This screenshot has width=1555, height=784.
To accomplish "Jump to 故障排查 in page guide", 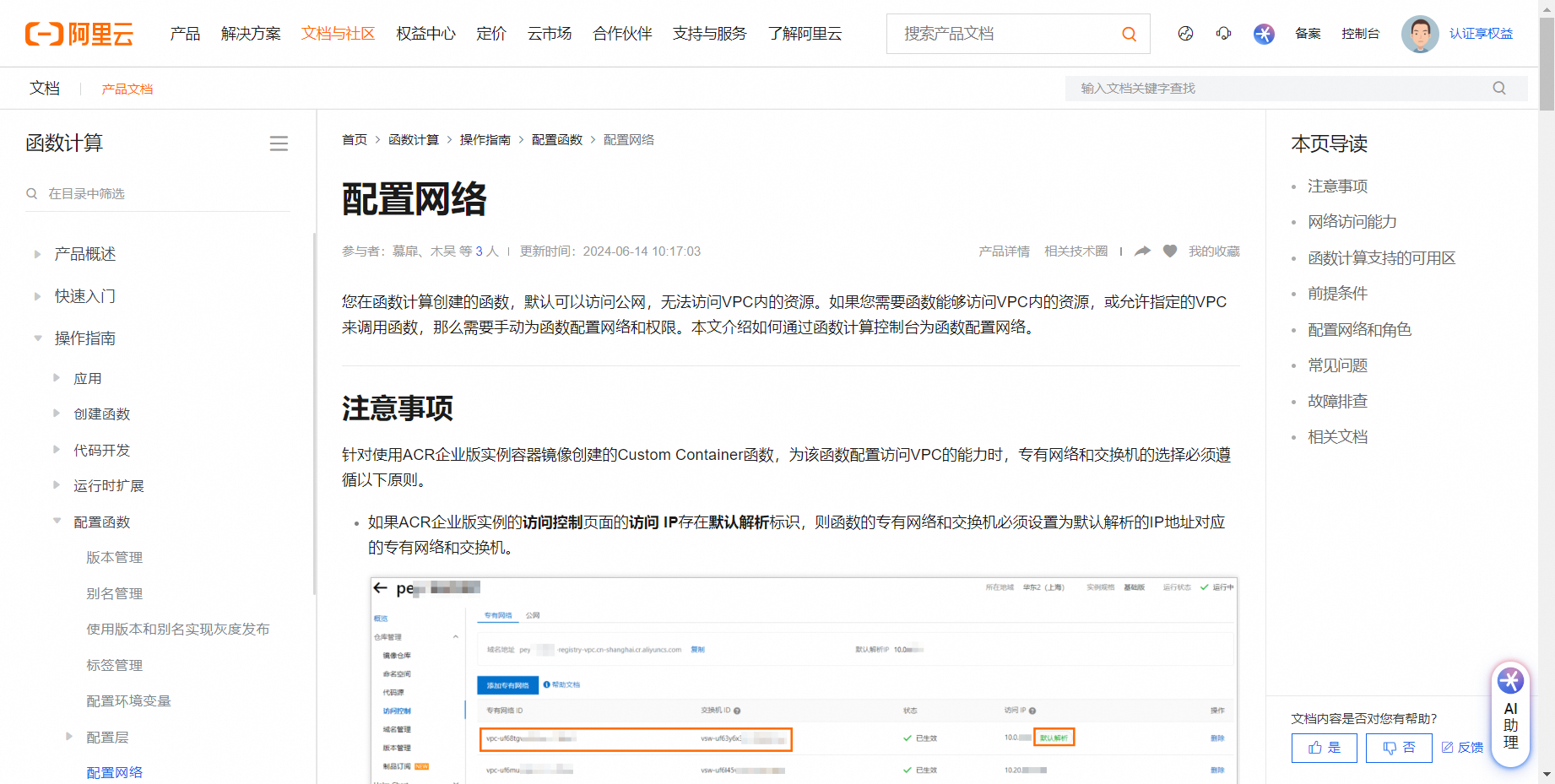I will [1337, 402].
